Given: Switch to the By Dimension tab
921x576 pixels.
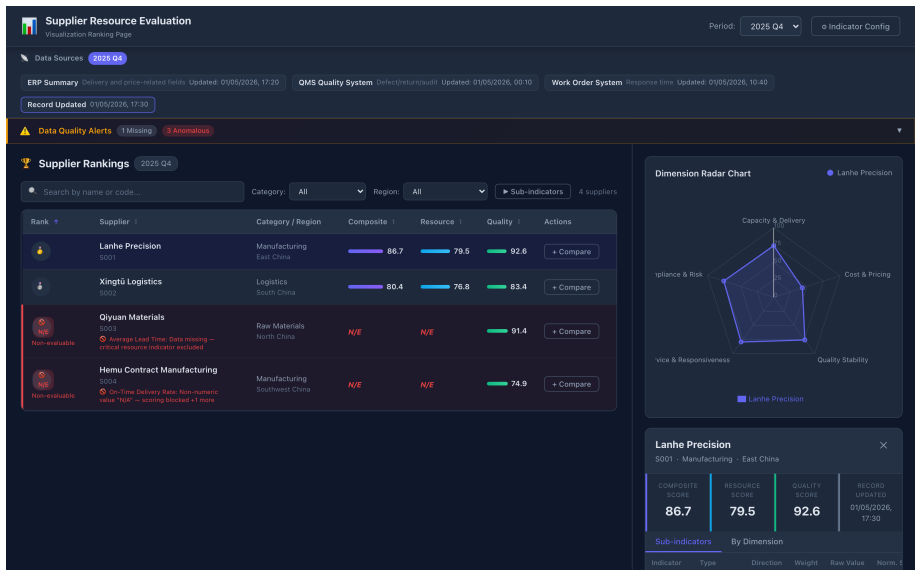Looking at the screenshot, I should [x=757, y=541].
